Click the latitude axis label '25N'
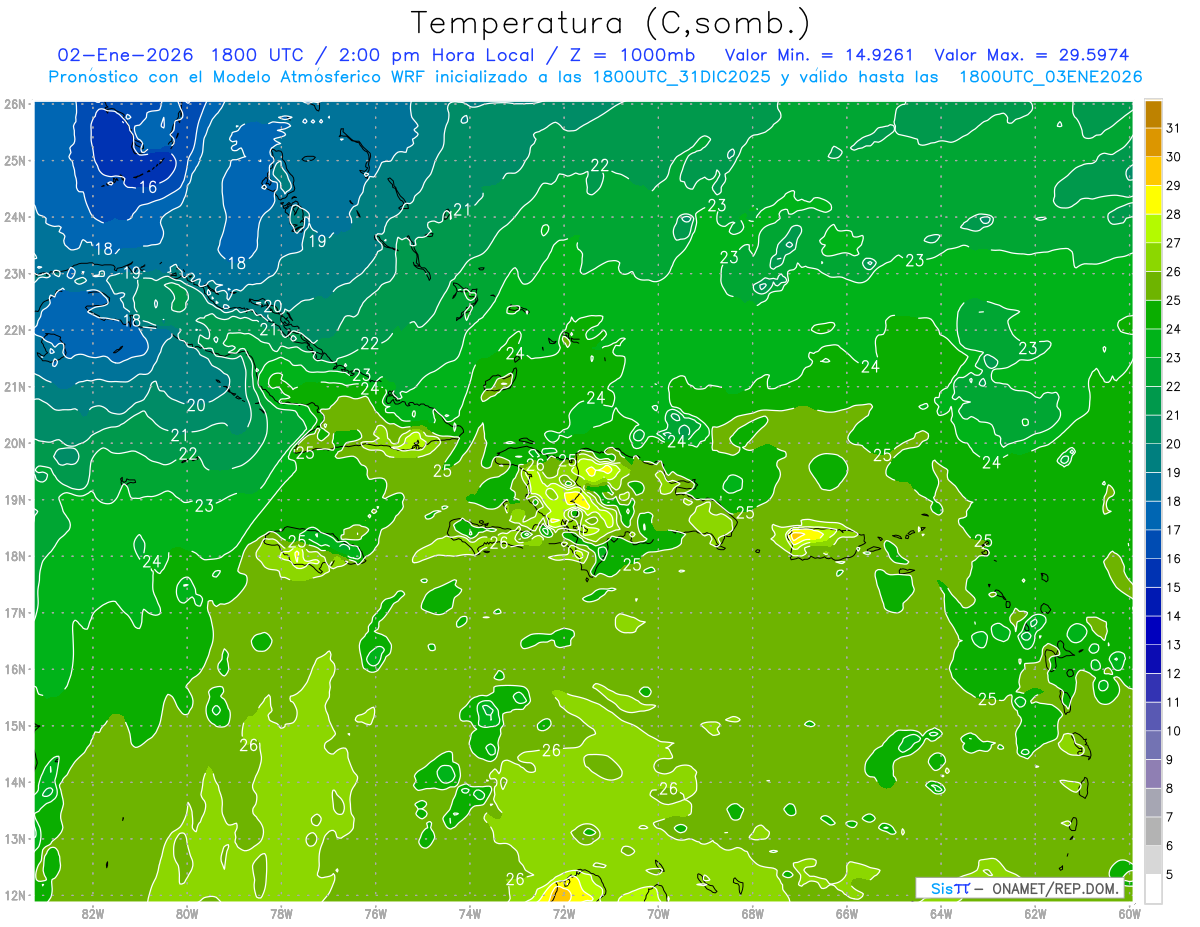This screenshot has width=1200, height=927. point(14,160)
